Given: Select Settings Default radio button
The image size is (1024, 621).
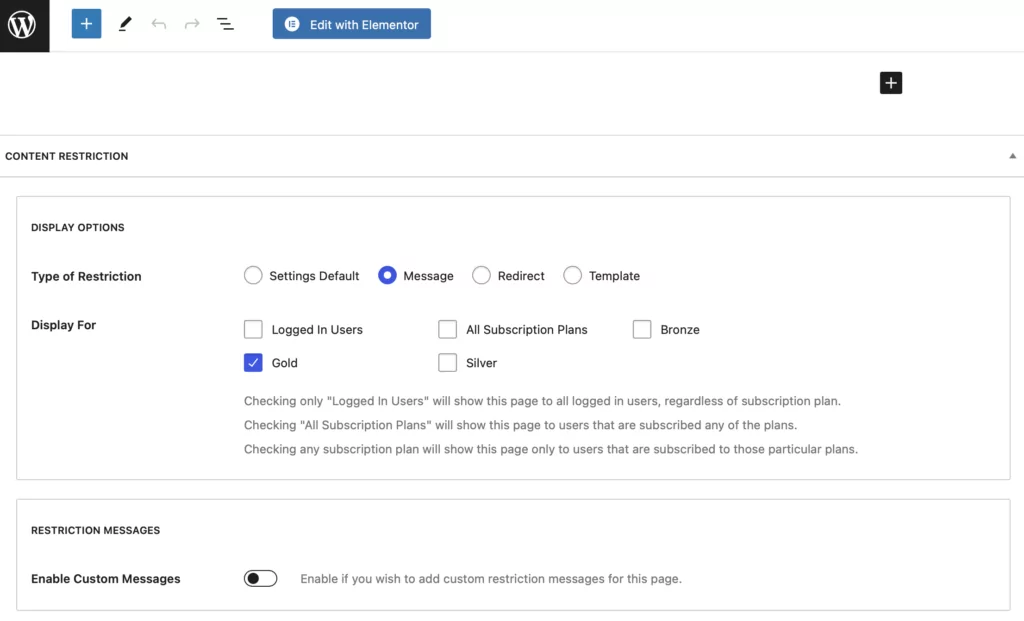Looking at the screenshot, I should click(x=253, y=276).
